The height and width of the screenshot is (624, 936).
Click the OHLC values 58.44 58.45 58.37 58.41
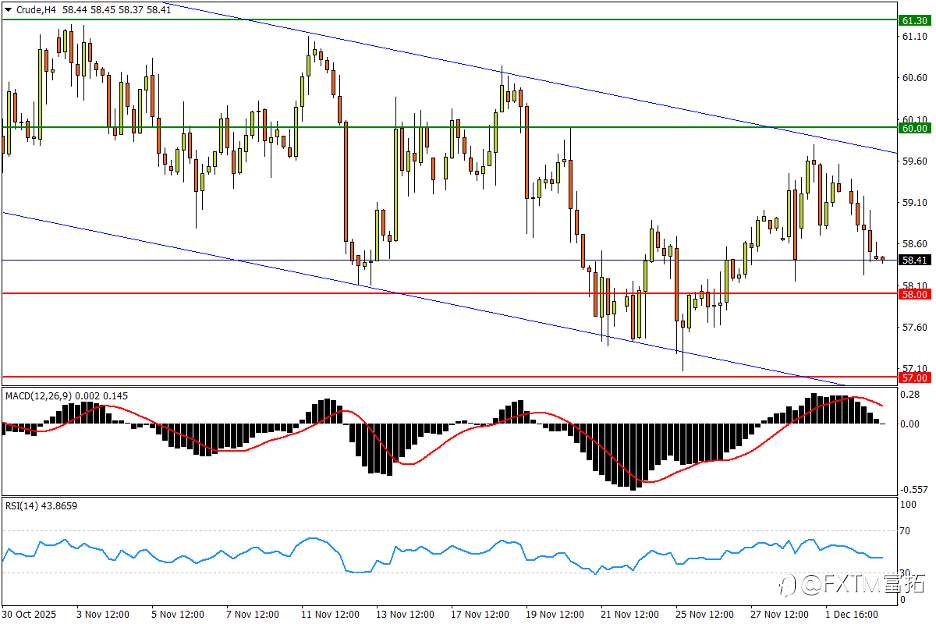116,10
